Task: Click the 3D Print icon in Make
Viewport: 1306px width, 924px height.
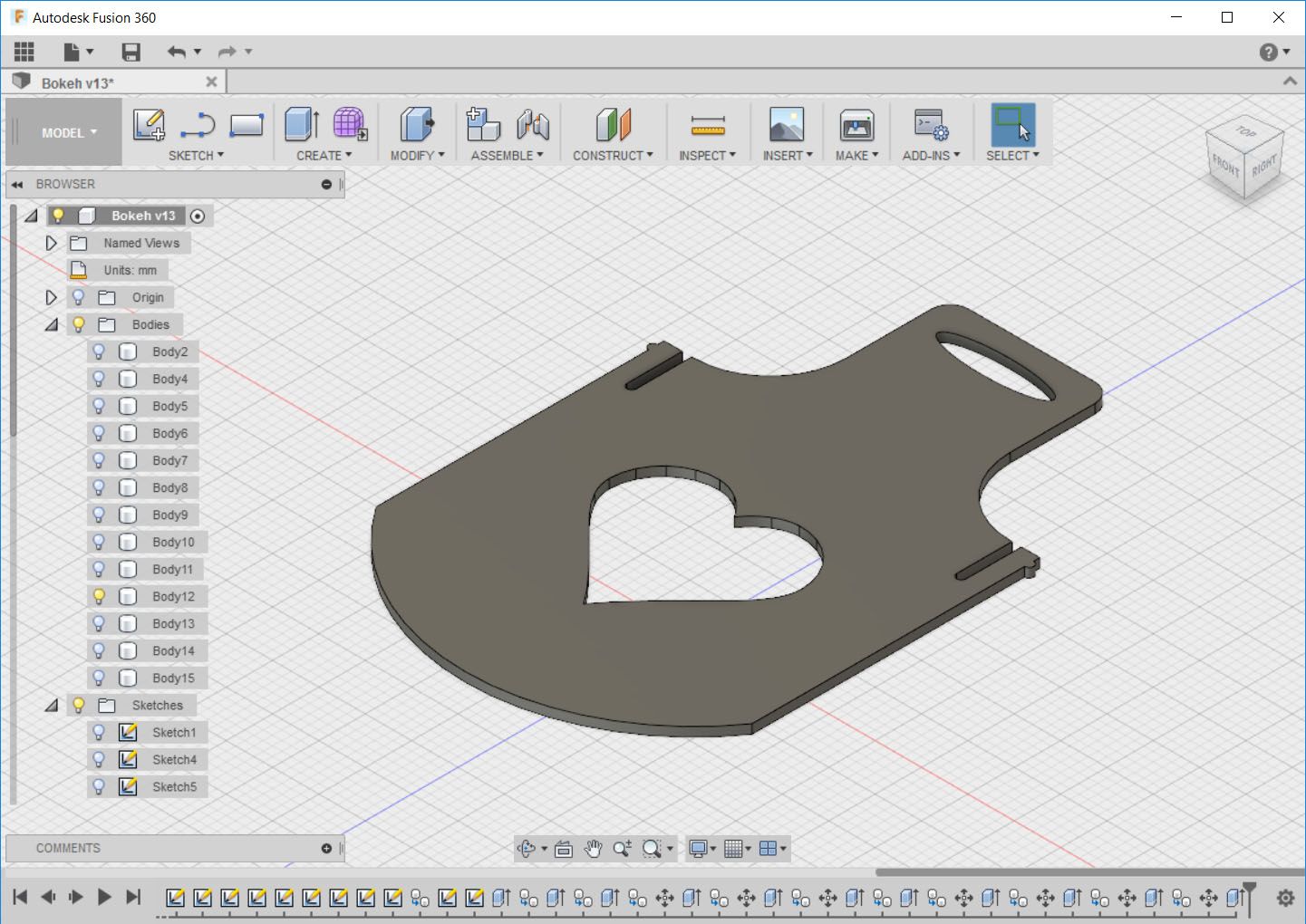Action: [856, 124]
